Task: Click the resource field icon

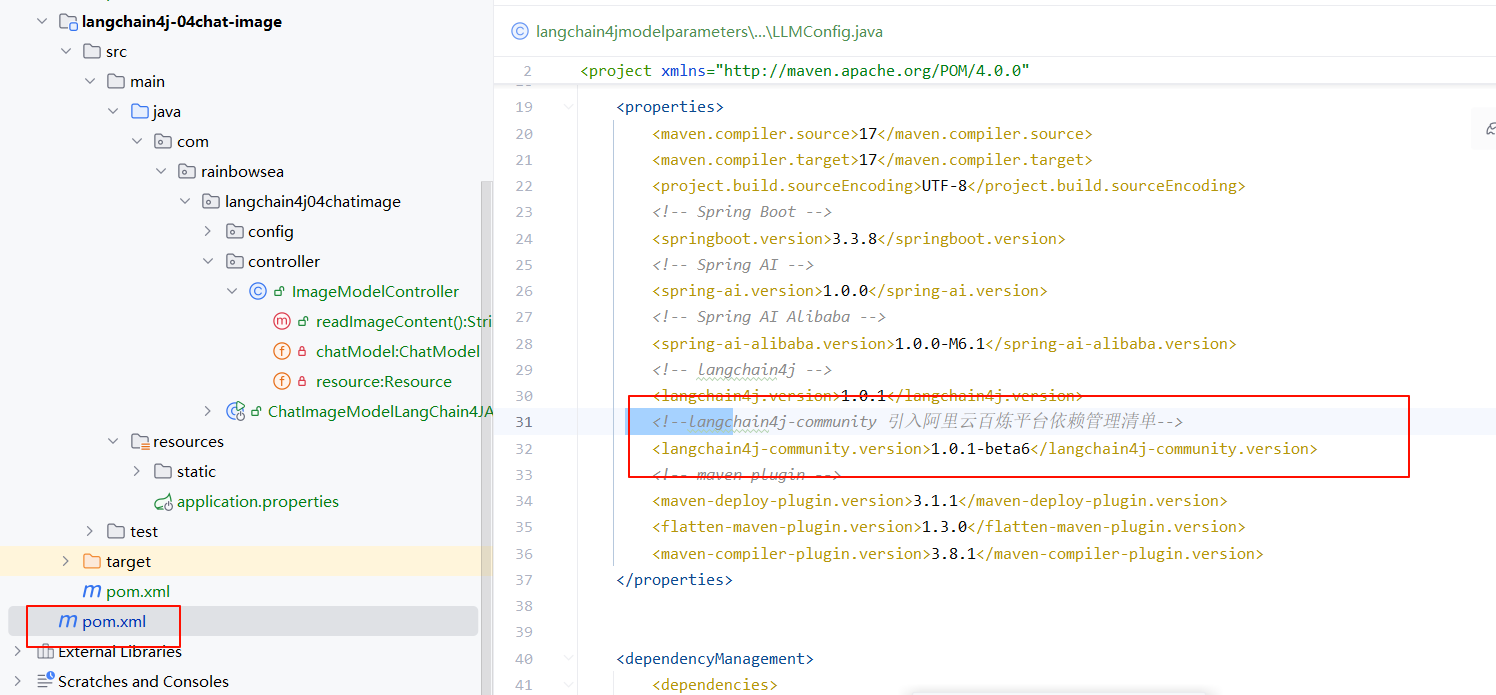Action: coord(281,382)
